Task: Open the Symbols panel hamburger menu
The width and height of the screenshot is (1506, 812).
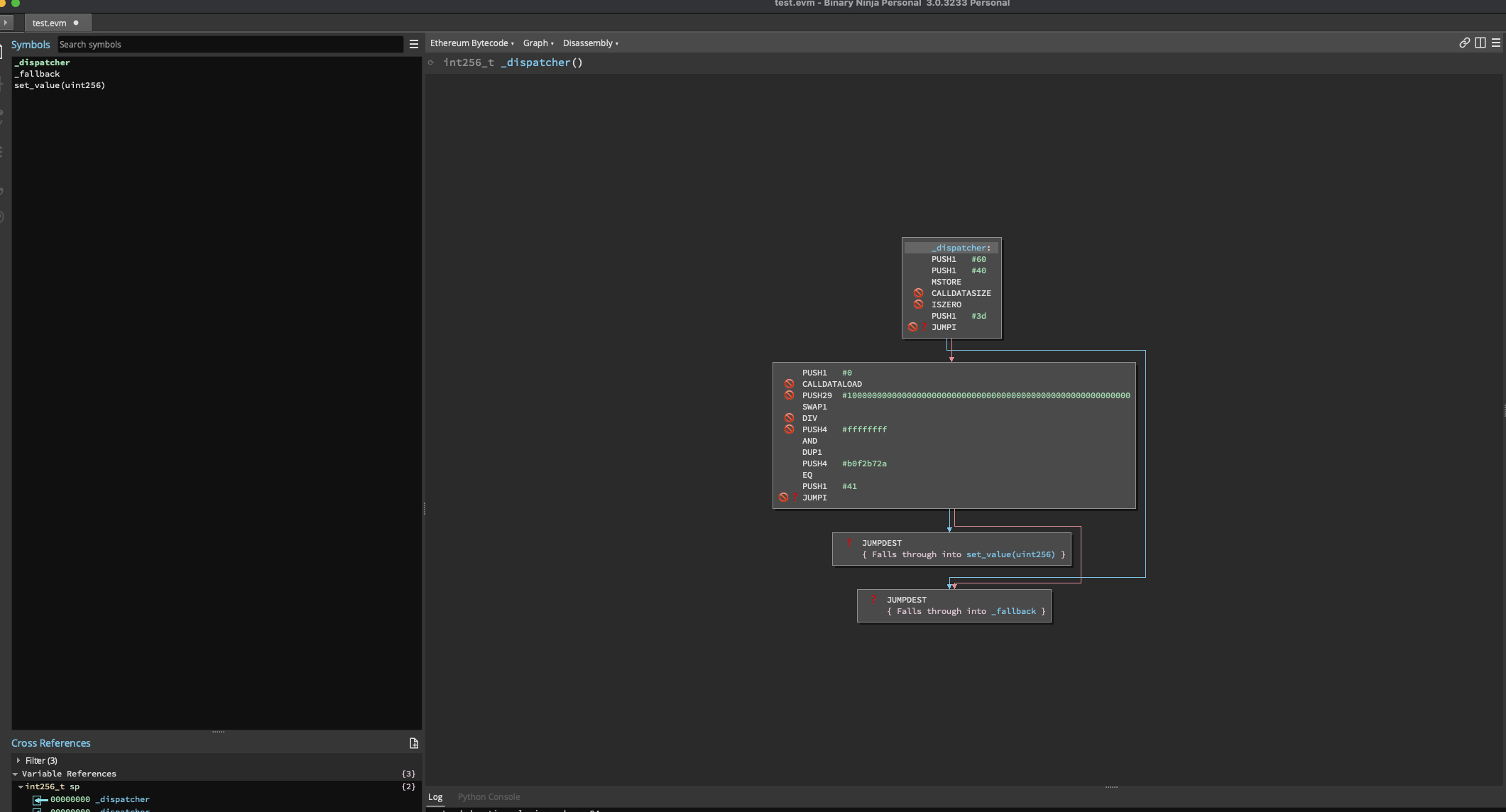Action: (414, 44)
